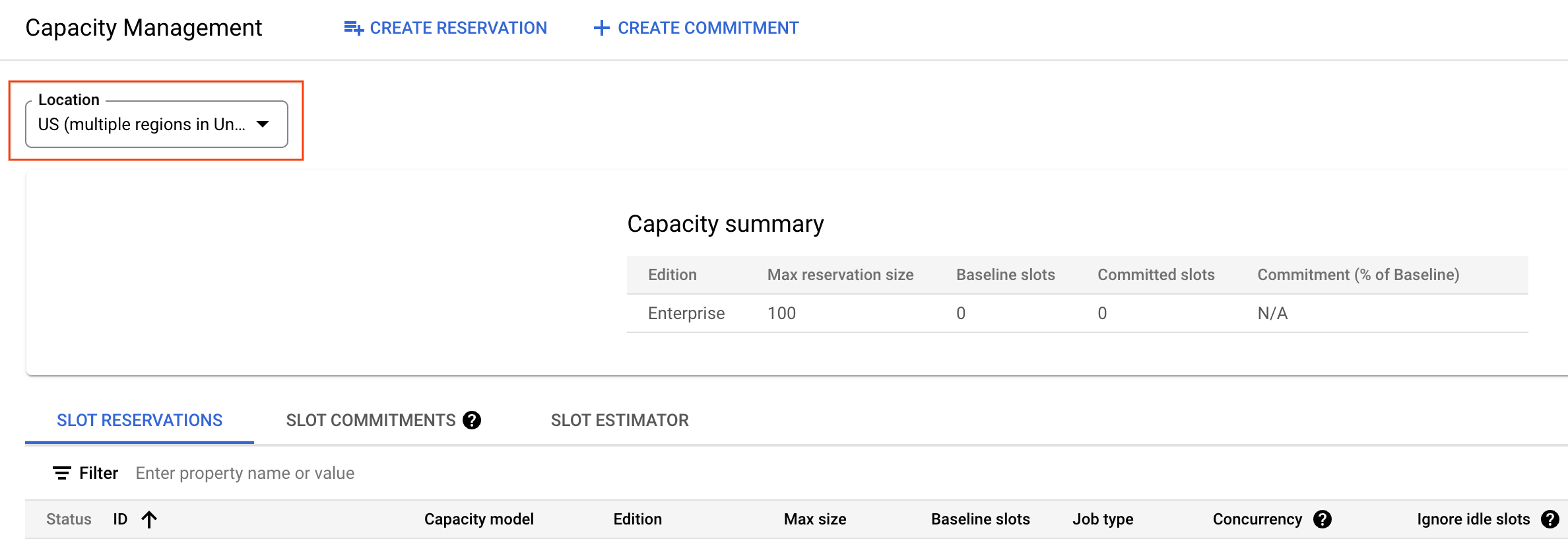The image size is (1568, 539).
Task: Click the Create Reservation button label
Action: point(458,28)
